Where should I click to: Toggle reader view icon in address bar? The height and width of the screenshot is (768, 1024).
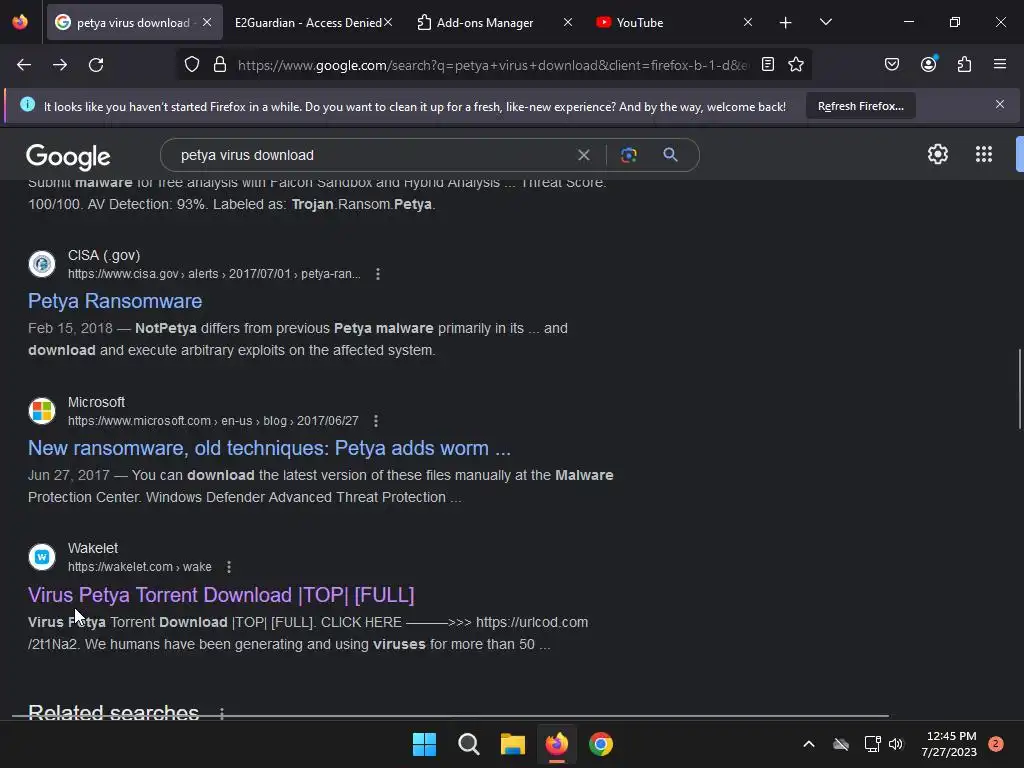[x=768, y=64]
